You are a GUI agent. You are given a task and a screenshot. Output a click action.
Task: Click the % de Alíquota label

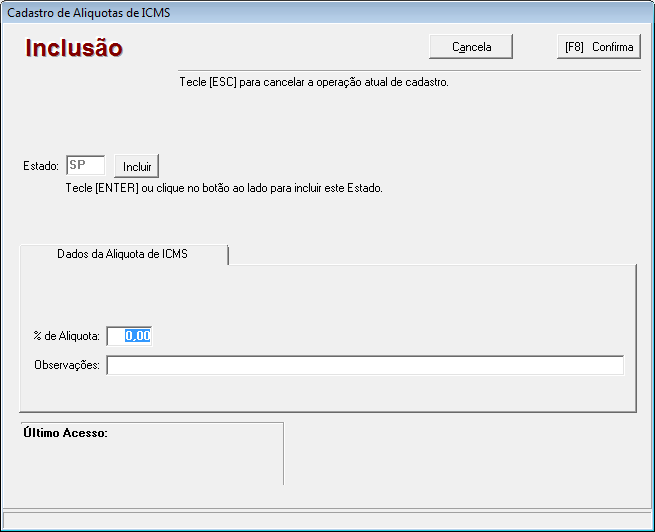tap(66, 337)
